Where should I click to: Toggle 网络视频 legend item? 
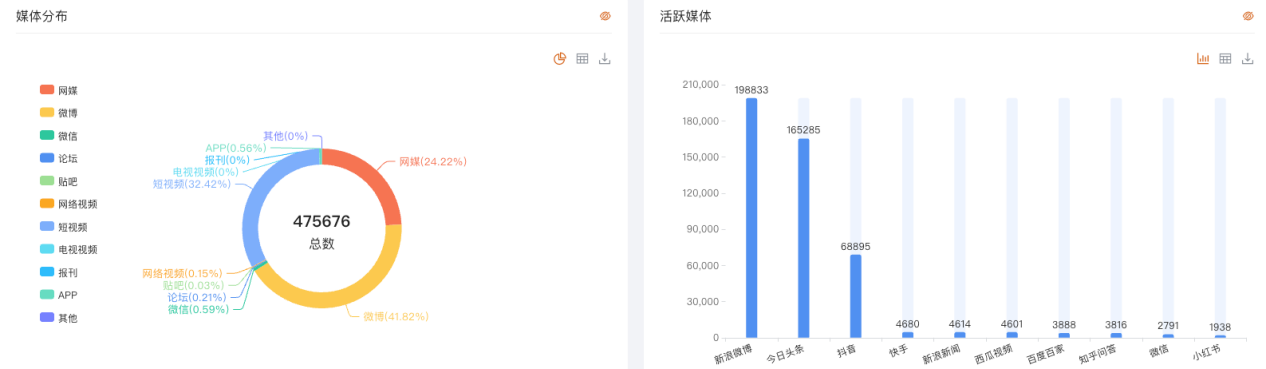69,204
